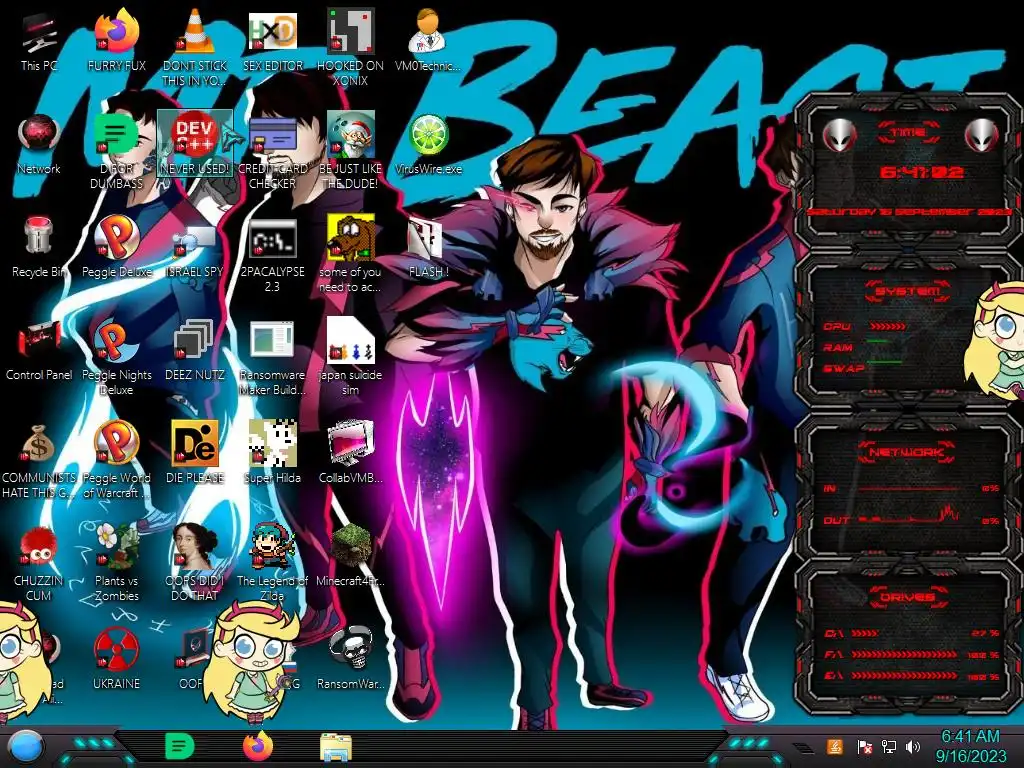This screenshot has height=768, width=1024.
Task: Click the TIME widget clock display
Action: coord(921,172)
